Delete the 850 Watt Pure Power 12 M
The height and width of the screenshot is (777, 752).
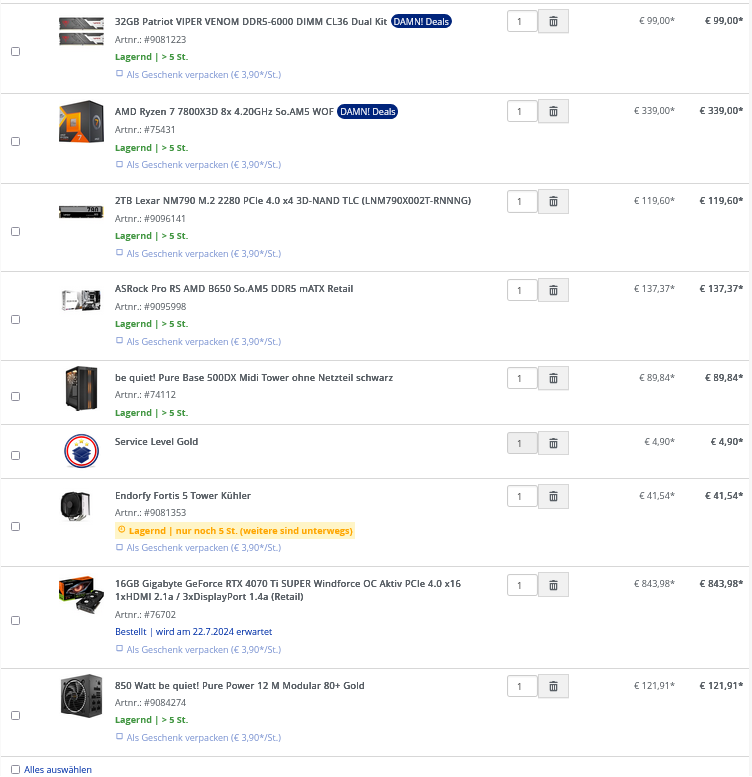(553, 686)
